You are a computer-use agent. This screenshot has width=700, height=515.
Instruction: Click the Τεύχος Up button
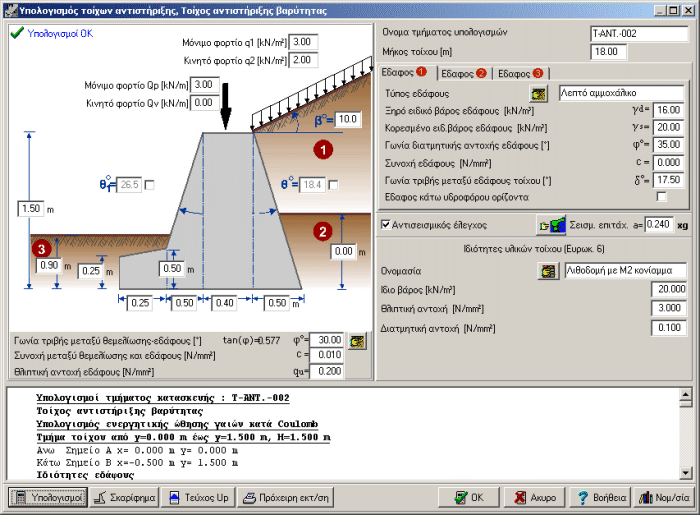point(199,497)
